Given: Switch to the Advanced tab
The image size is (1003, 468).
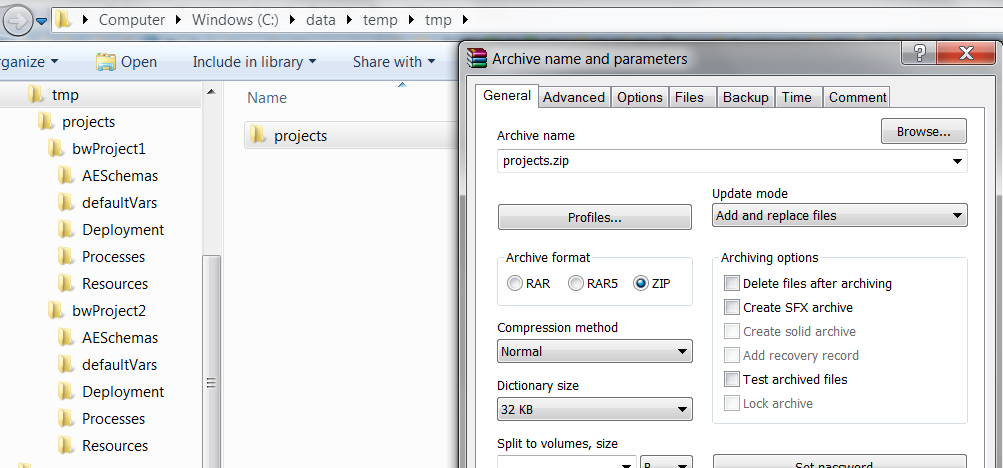Looking at the screenshot, I should click(x=574, y=97).
